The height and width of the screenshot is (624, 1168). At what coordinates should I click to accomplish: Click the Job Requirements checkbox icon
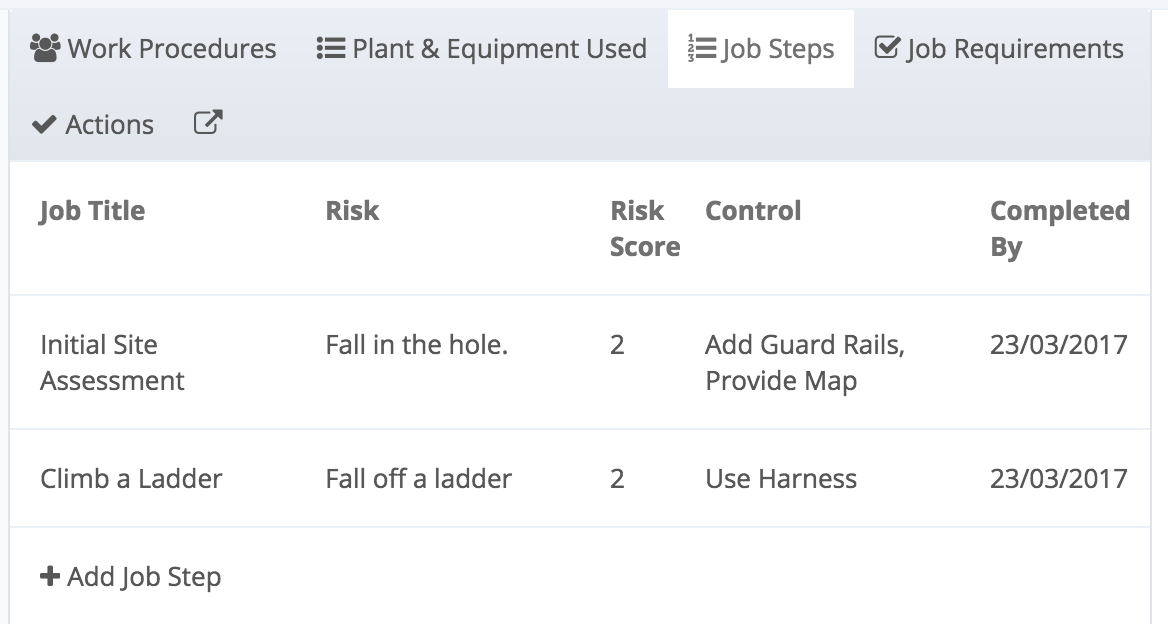[886, 48]
